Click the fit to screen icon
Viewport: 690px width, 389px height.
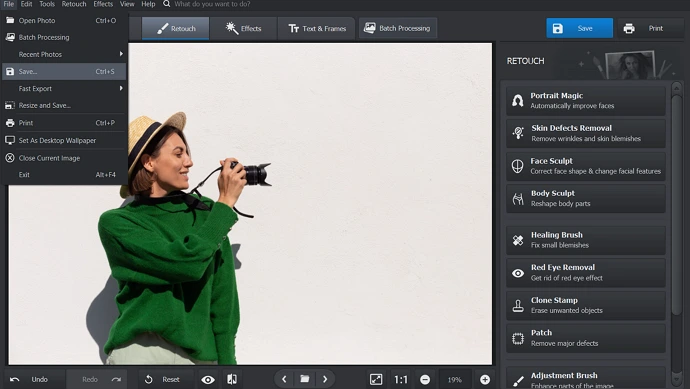(x=376, y=379)
